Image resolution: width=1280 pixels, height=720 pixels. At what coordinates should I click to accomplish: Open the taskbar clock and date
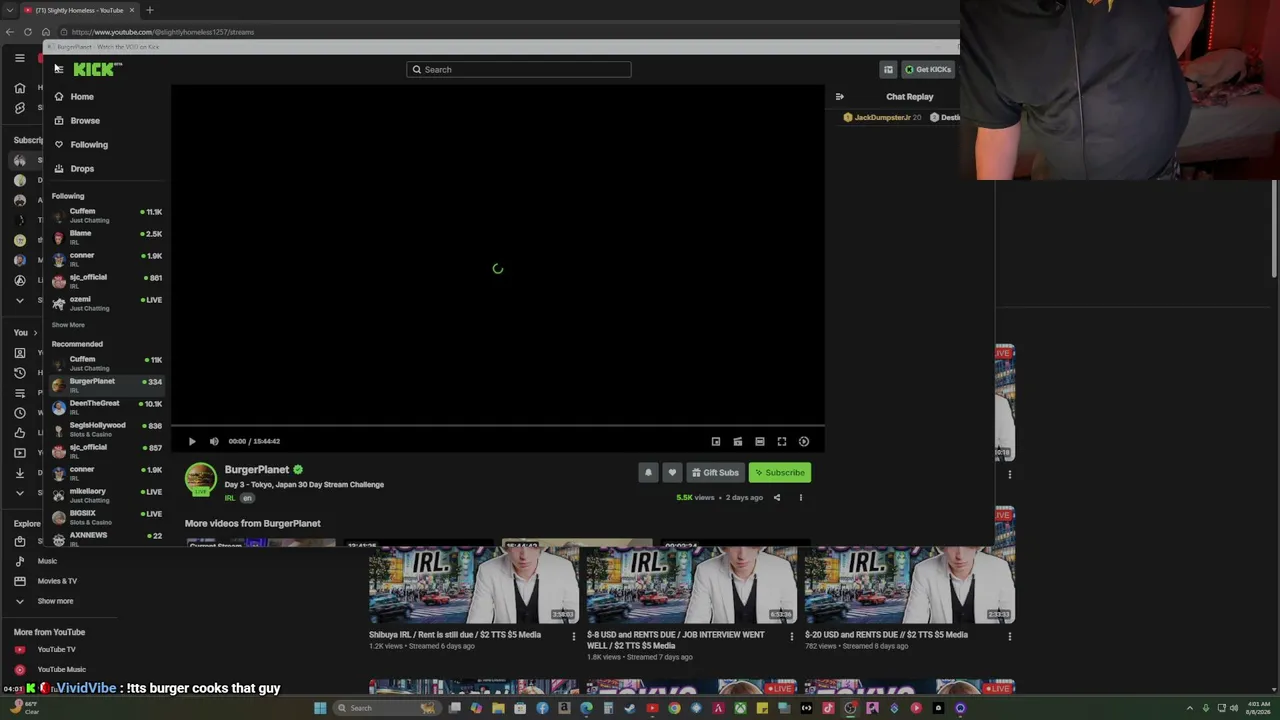click(1257, 708)
